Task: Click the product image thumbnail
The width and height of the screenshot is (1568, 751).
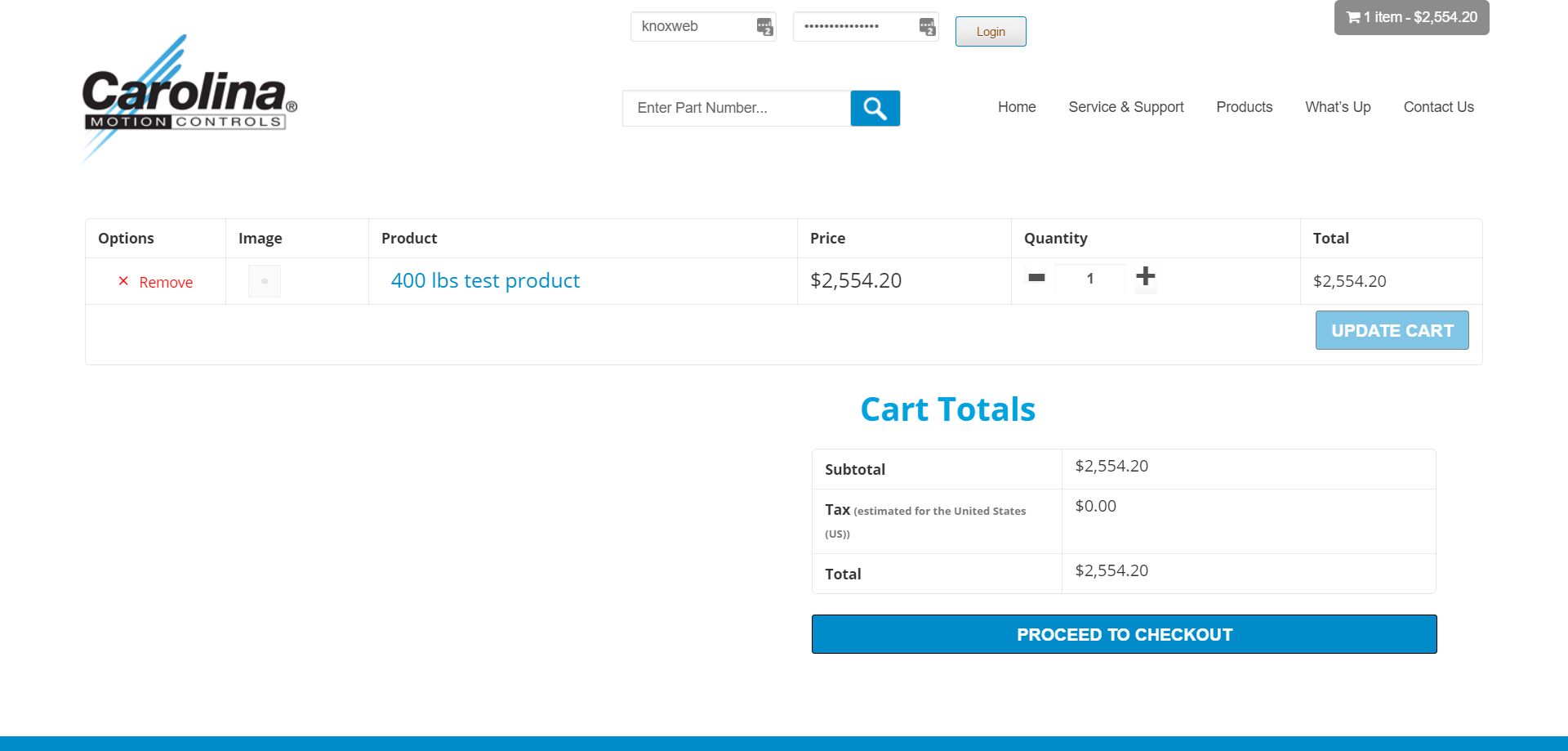Action: click(x=265, y=281)
